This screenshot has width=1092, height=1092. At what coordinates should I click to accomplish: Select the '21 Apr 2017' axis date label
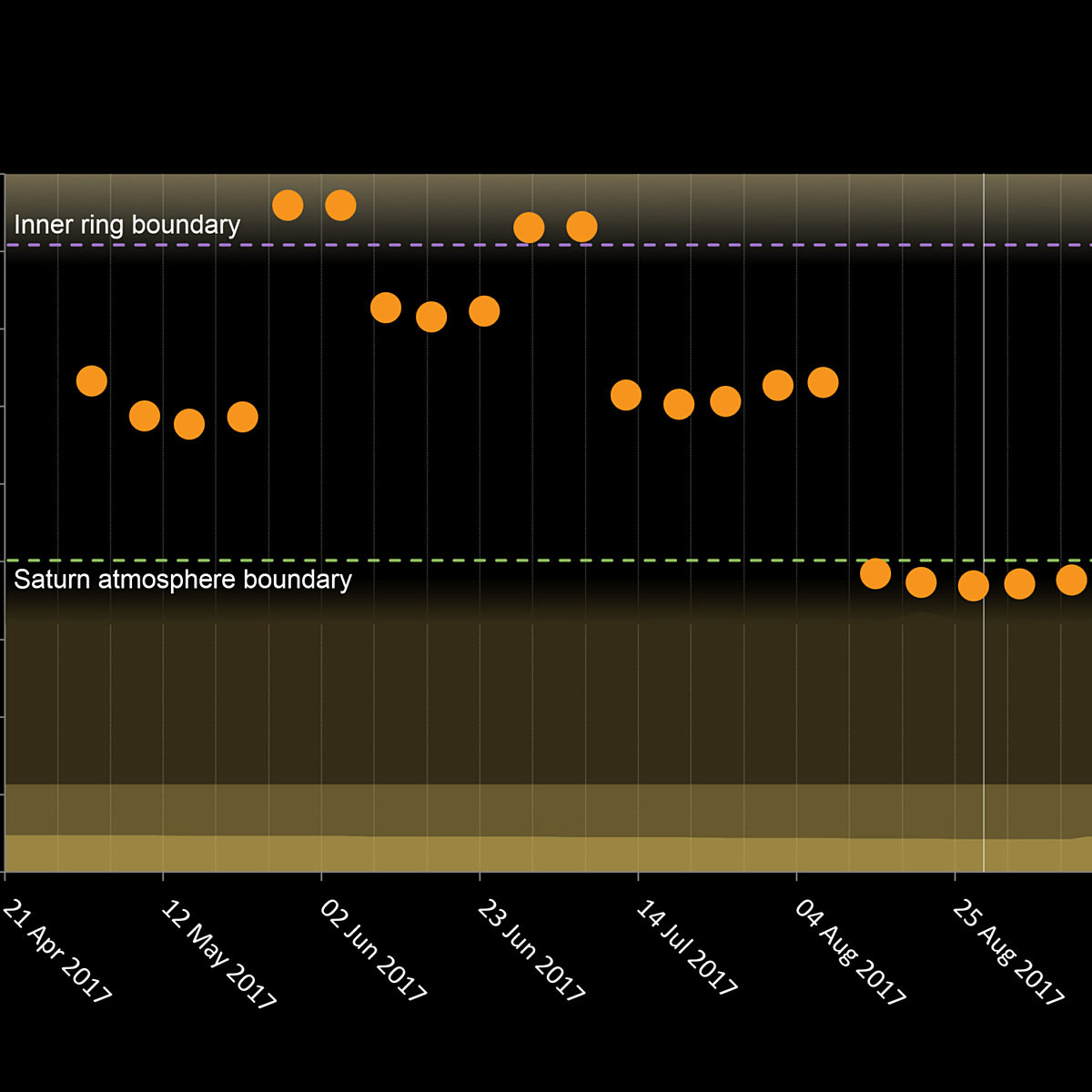coord(56,951)
